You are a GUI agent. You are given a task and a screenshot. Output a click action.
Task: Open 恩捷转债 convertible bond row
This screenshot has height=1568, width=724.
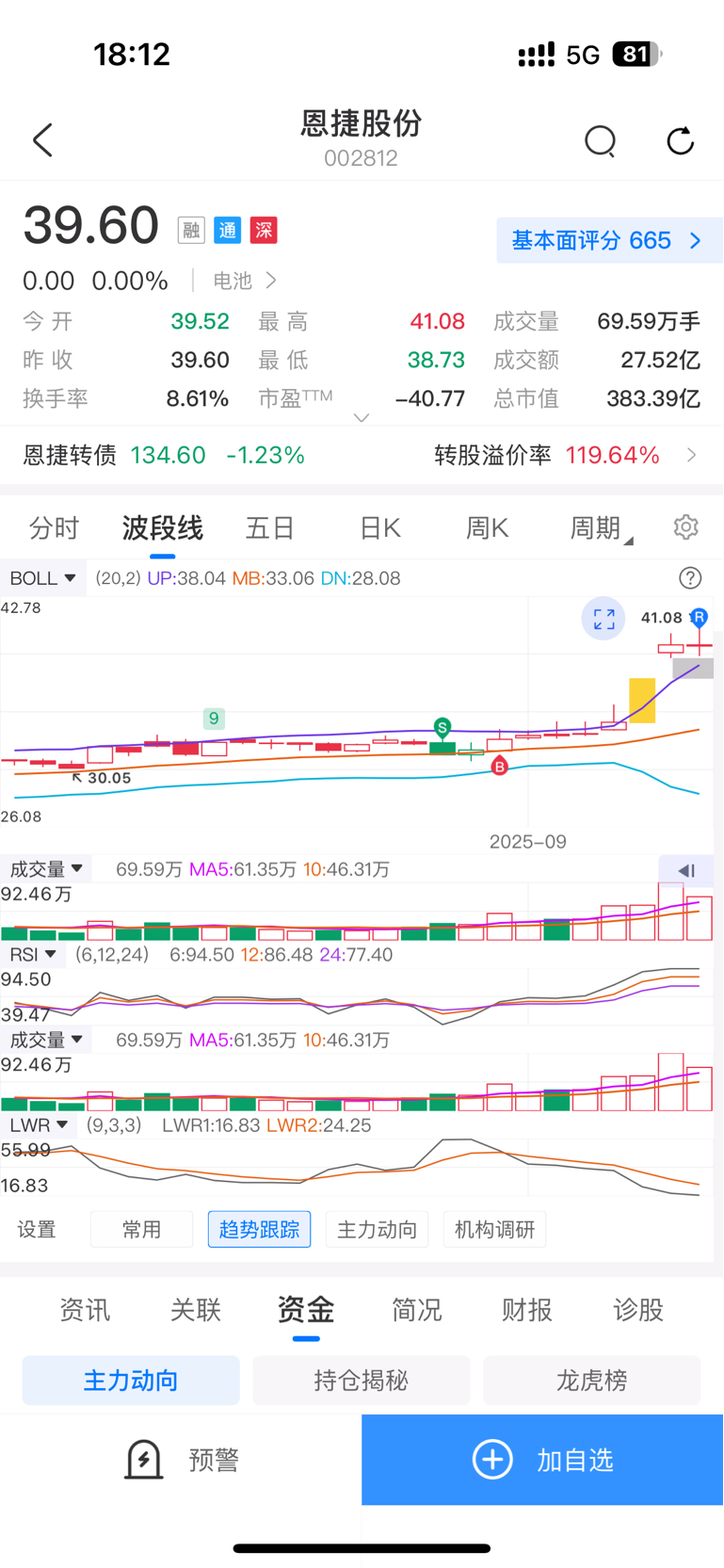pyautogui.click(x=362, y=456)
